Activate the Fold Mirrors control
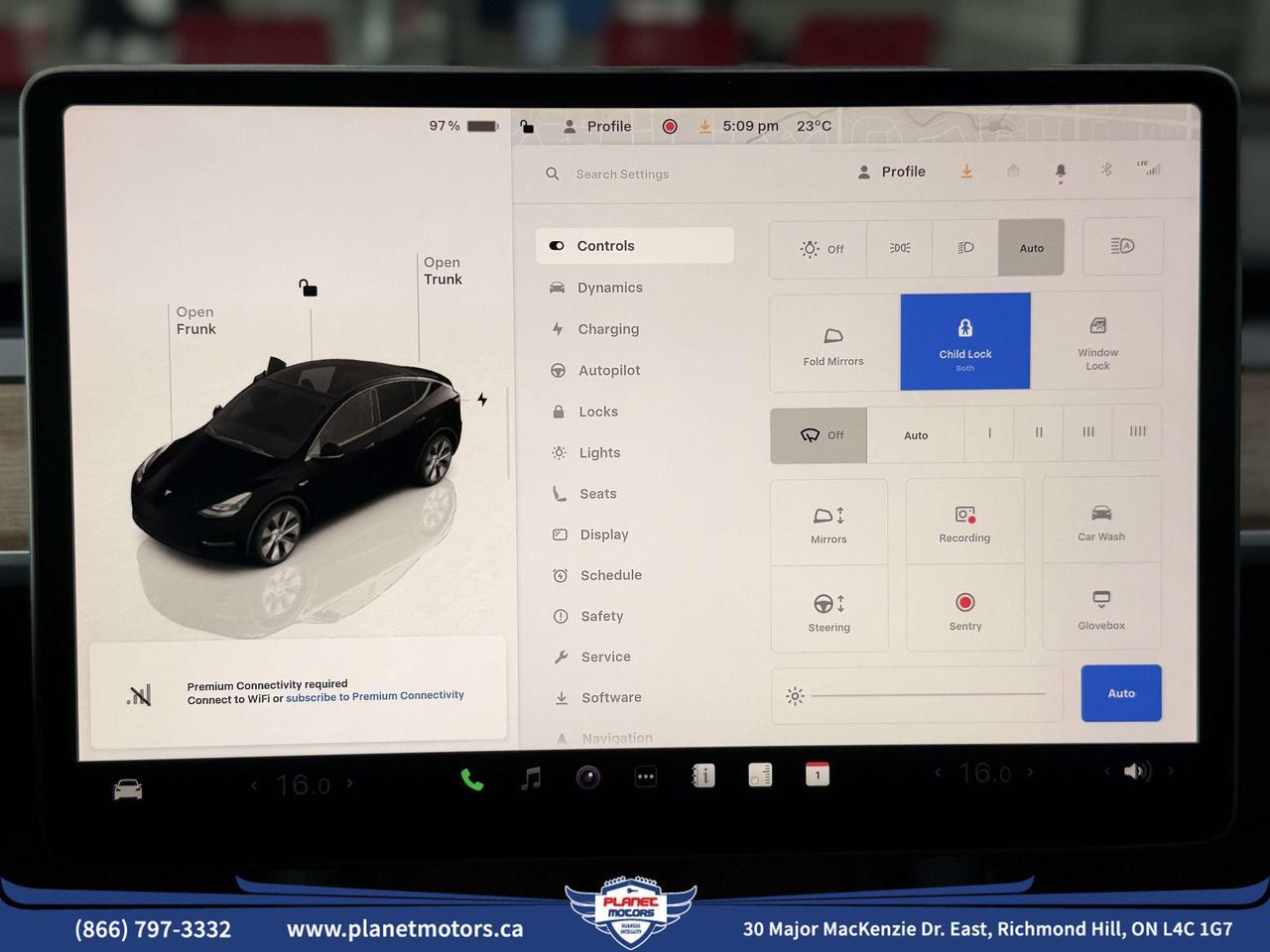 (832, 341)
